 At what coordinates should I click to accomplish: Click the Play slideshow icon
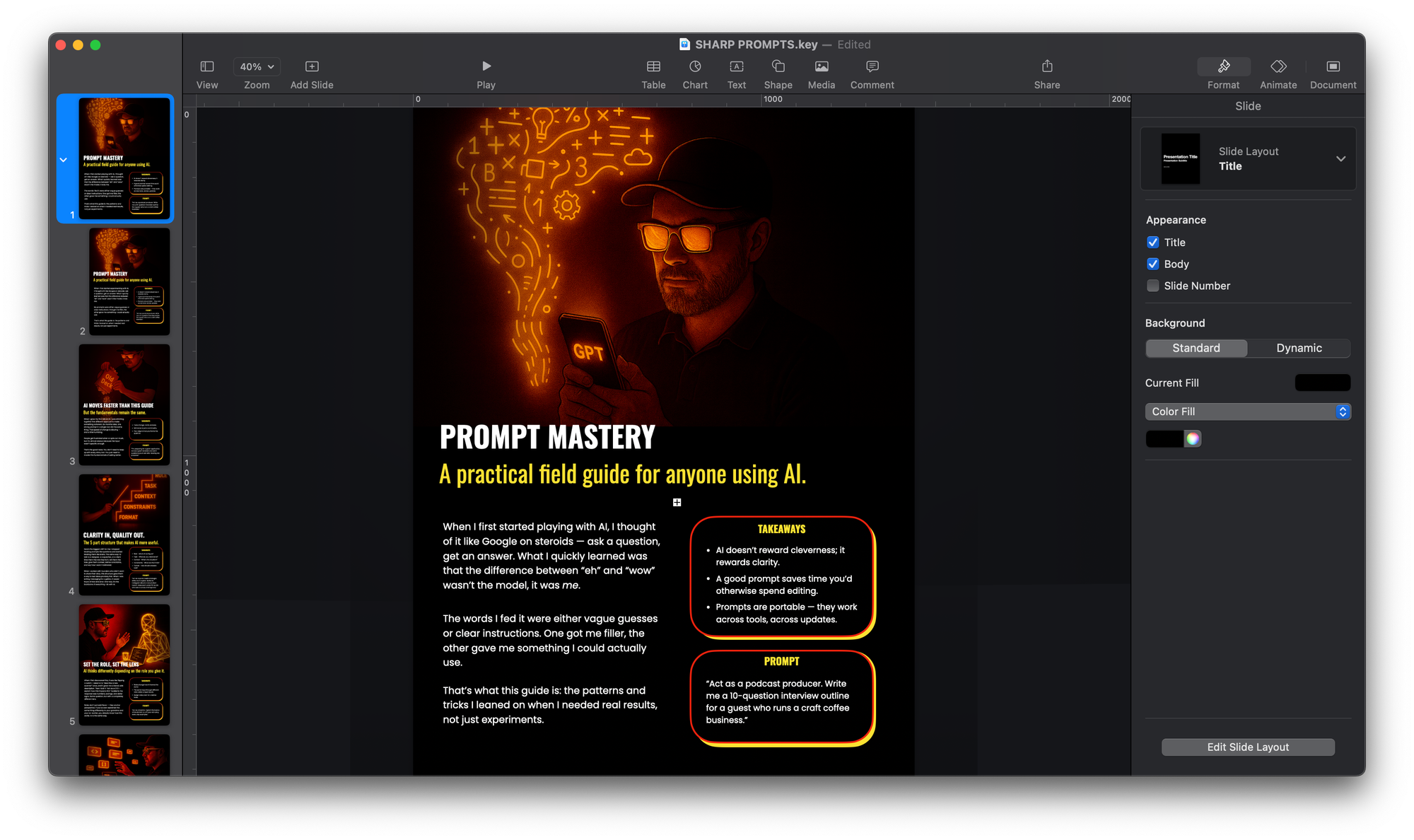coord(486,66)
